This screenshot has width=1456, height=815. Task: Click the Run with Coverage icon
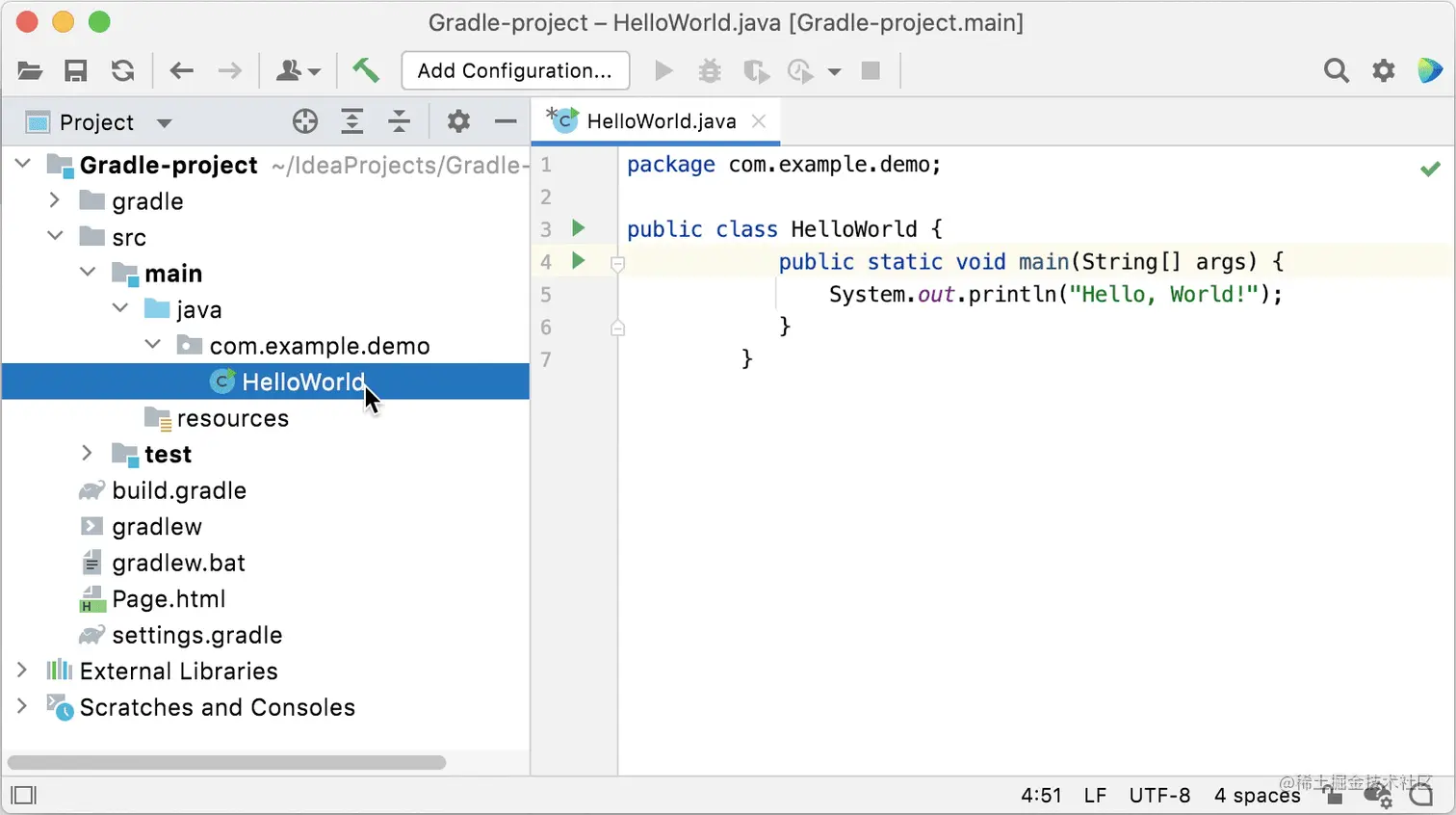coord(756,70)
